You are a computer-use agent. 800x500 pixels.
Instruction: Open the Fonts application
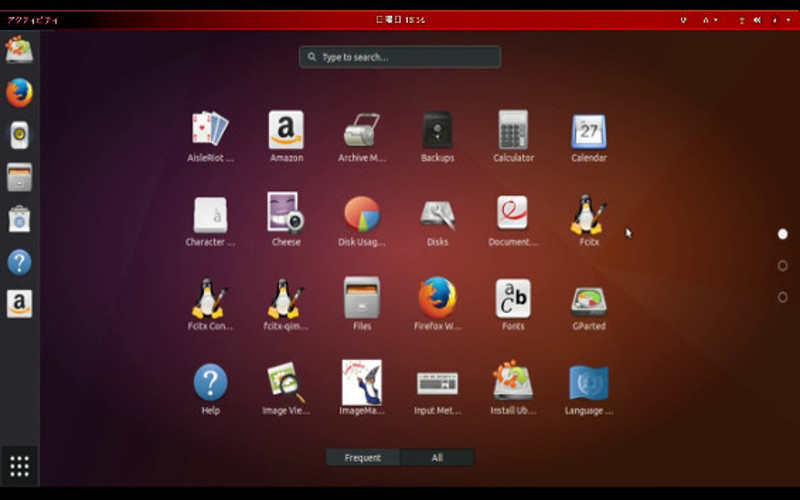513,305
